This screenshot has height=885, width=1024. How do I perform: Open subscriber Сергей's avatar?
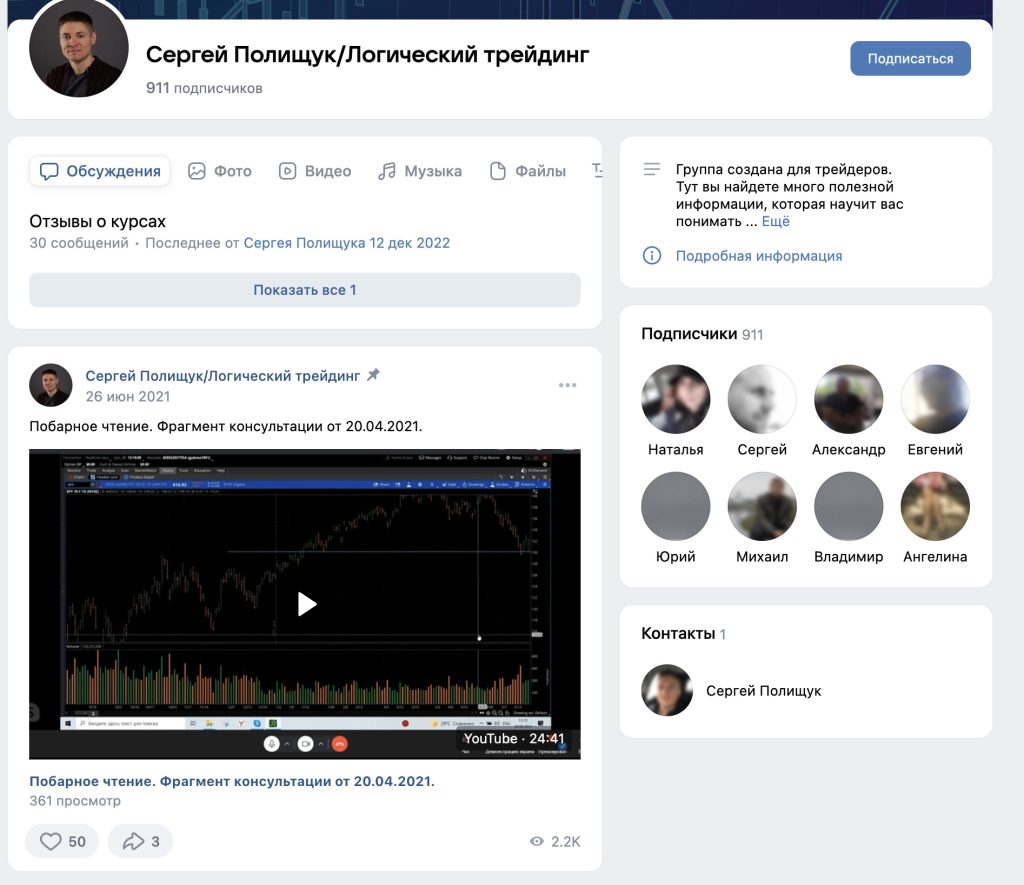761,399
